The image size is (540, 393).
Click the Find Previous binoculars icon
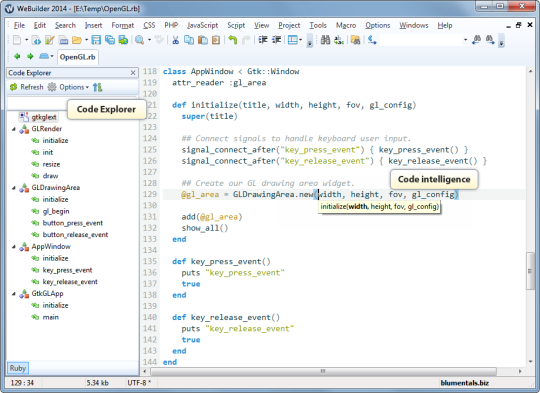click(x=476, y=40)
